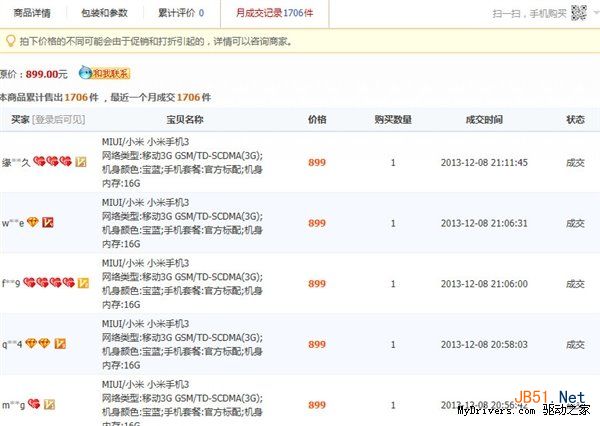Click the timestamp 2013-12-08 20:58:03

coord(484,344)
